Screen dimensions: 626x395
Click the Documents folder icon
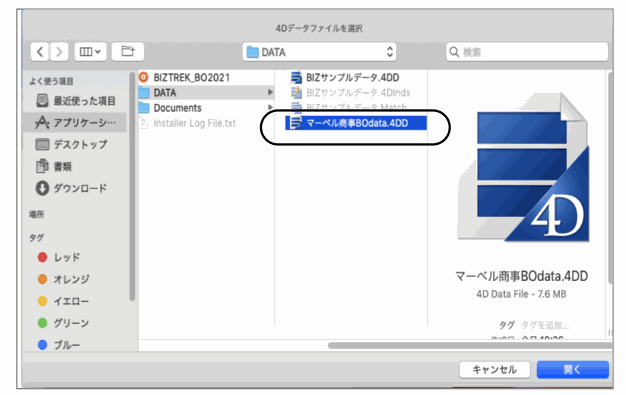pyautogui.click(x=144, y=108)
